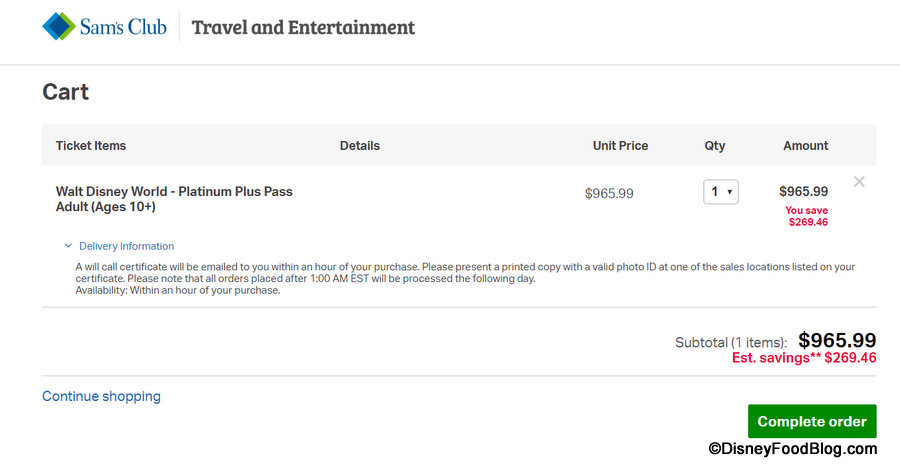Viewport: 900px width, 476px height.
Task: Remove the Platinum Plus Pass from cart
Action: coord(859,182)
